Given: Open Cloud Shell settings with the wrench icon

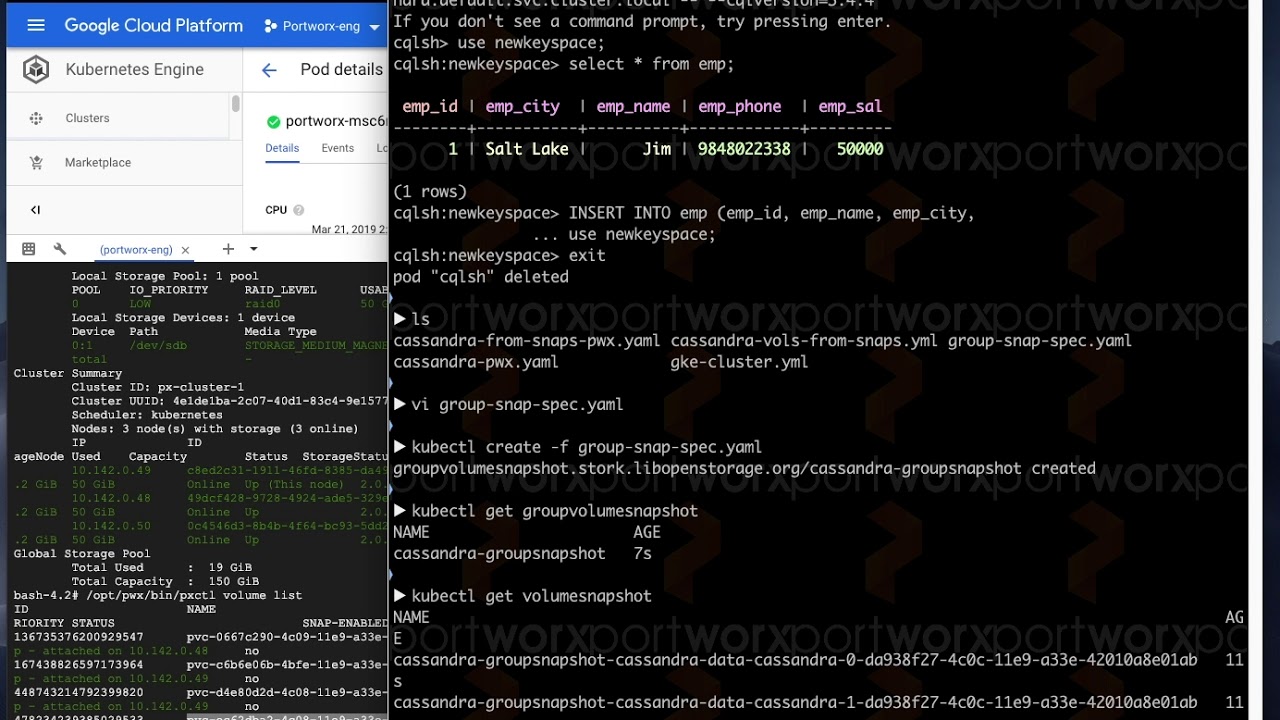Looking at the screenshot, I should click(x=58, y=248).
